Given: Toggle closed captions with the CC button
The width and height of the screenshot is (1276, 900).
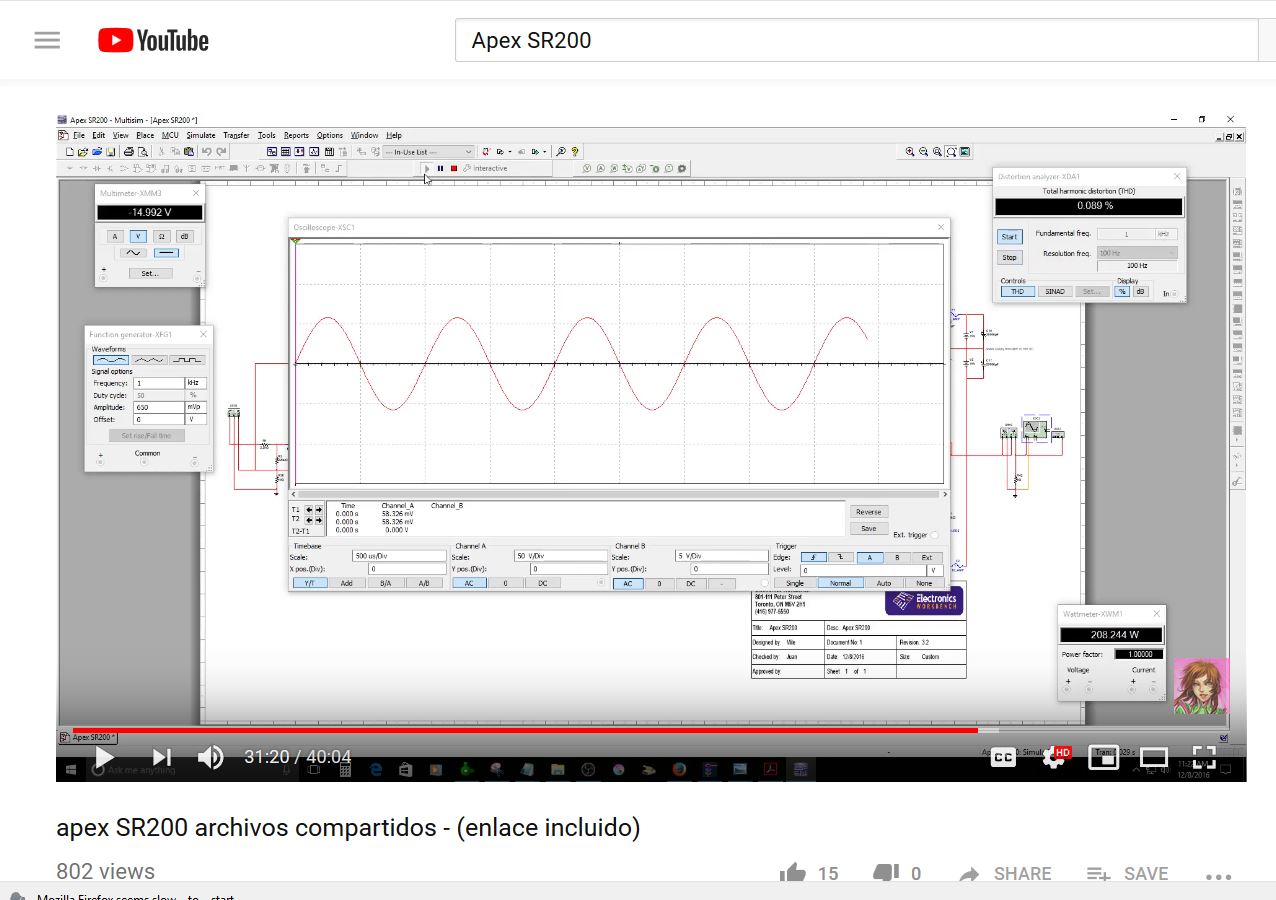Looking at the screenshot, I should coord(1003,757).
